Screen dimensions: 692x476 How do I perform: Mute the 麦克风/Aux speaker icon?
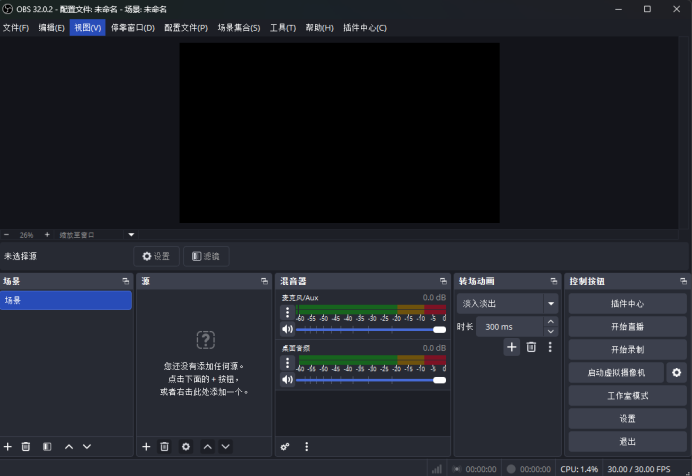tap(287, 329)
